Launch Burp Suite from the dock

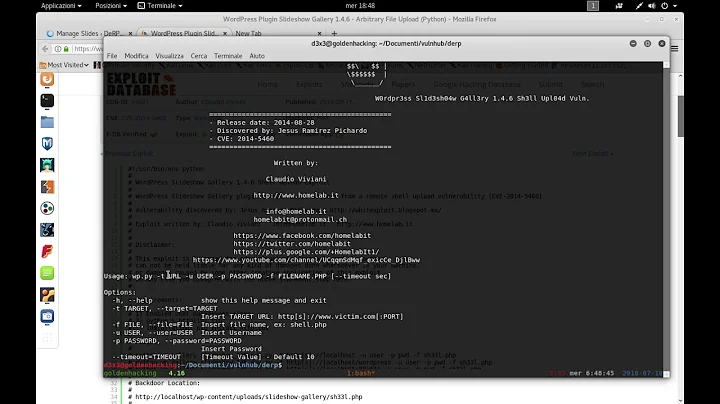(x=47, y=187)
